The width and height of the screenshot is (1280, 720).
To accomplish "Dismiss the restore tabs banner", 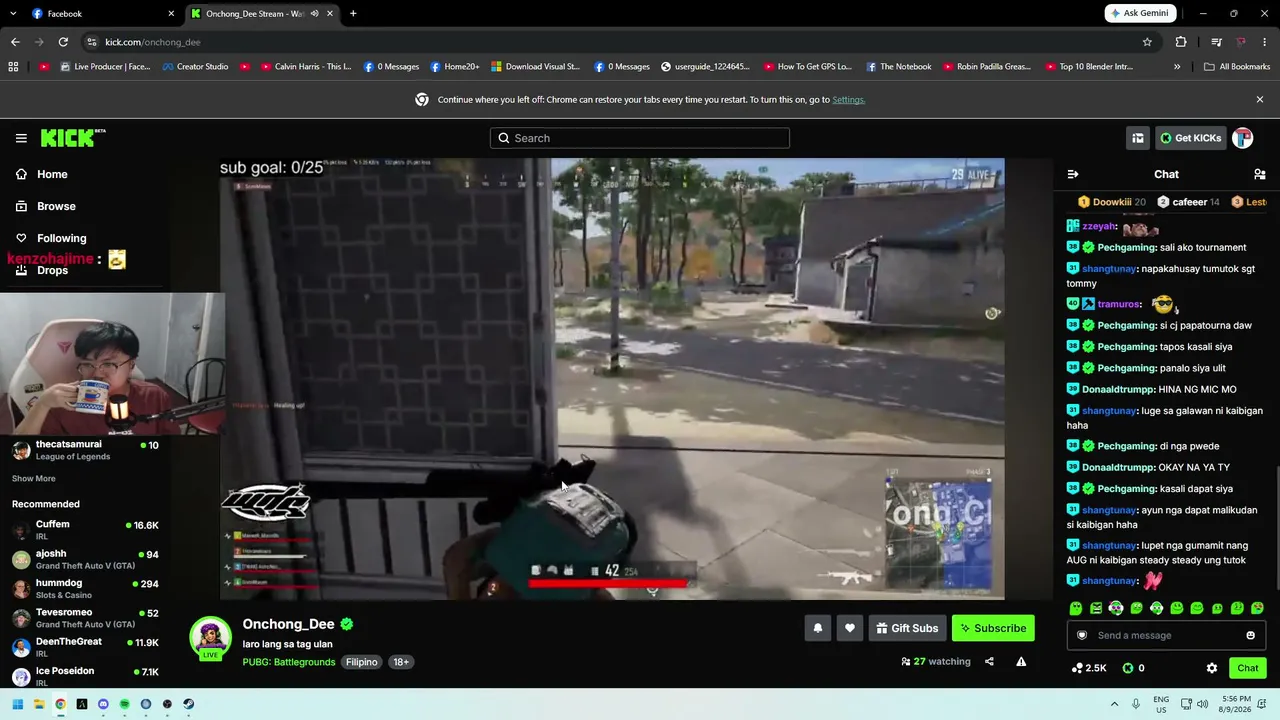I will click(x=1260, y=100).
